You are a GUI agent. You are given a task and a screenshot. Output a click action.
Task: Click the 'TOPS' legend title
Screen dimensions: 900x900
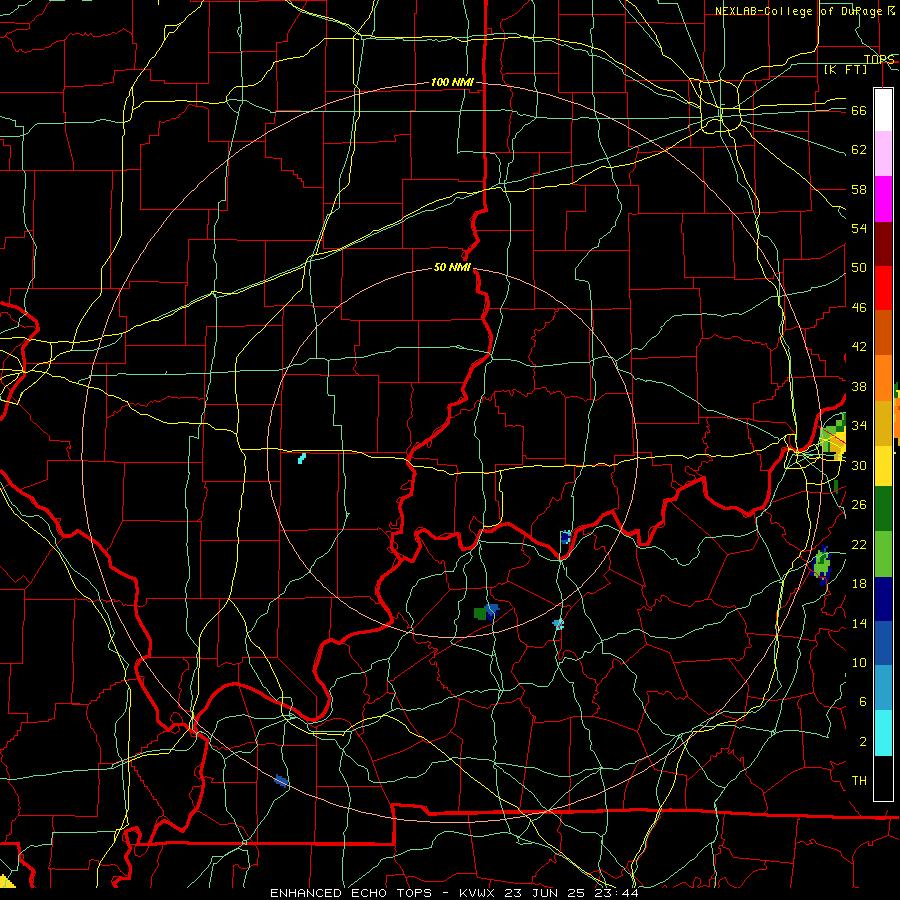[x=879, y=59]
